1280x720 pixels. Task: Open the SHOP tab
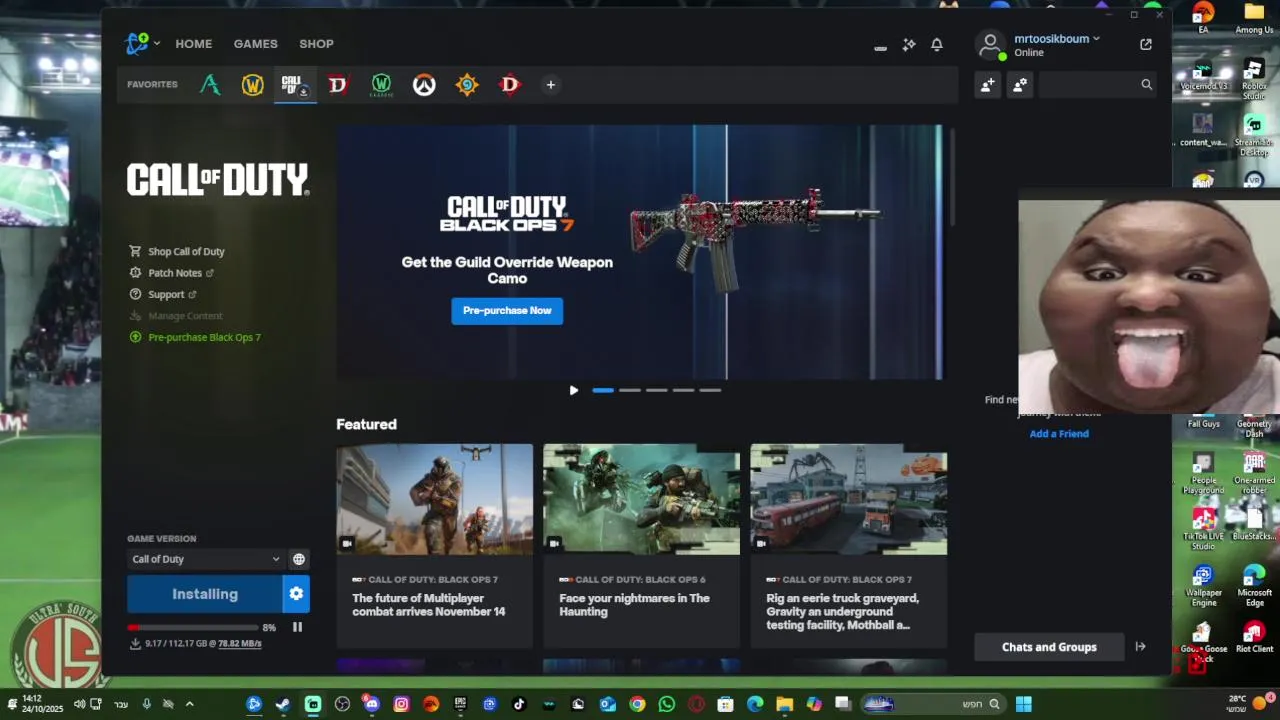[316, 44]
